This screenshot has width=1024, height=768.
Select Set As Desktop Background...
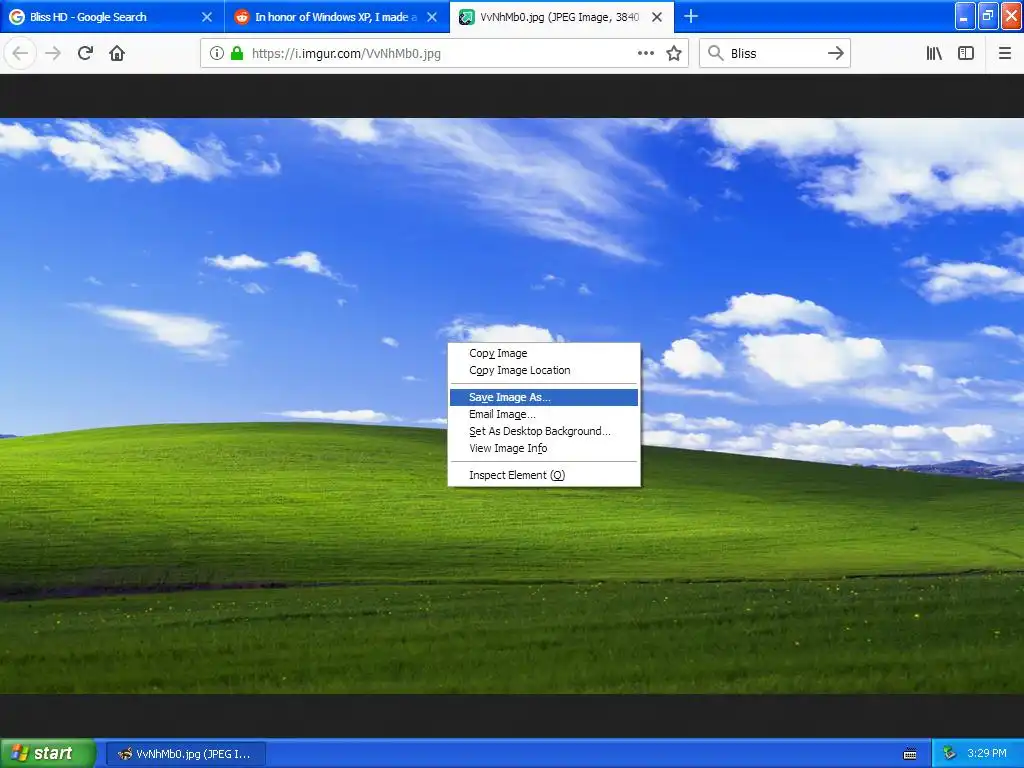[x=544, y=431]
